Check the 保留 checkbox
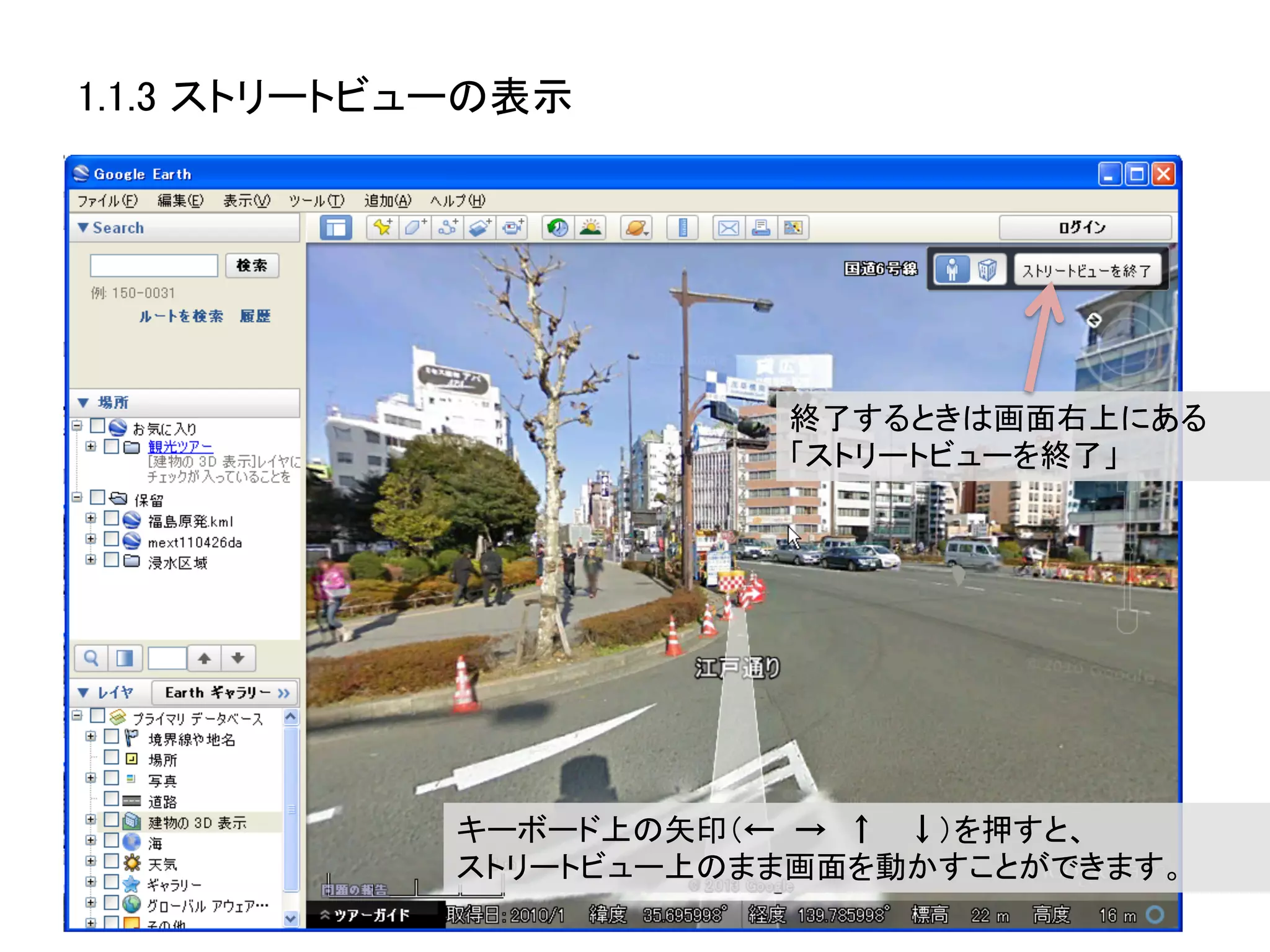The height and width of the screenshot is (952, 1270). coord(97,498)
